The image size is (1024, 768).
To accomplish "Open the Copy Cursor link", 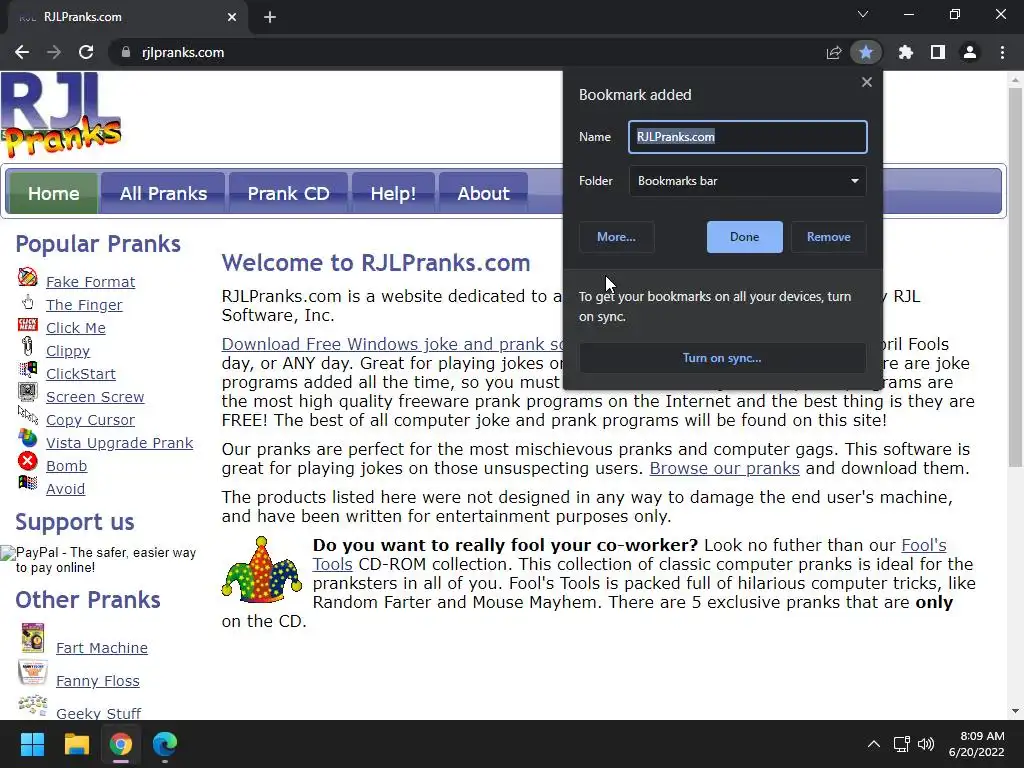I will [91, 420].
